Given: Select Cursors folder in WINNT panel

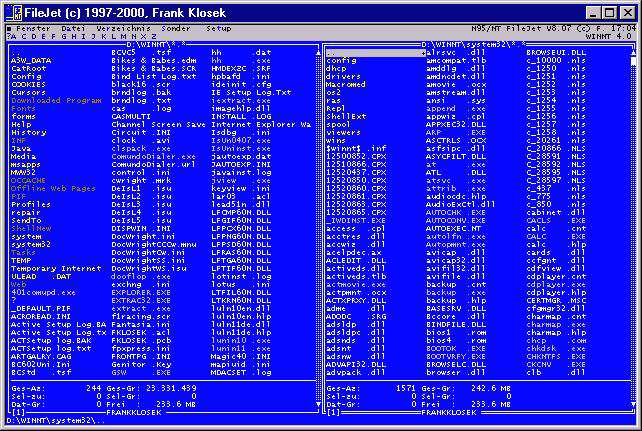Looking at the screenshot, I should [x=29, y=93].
